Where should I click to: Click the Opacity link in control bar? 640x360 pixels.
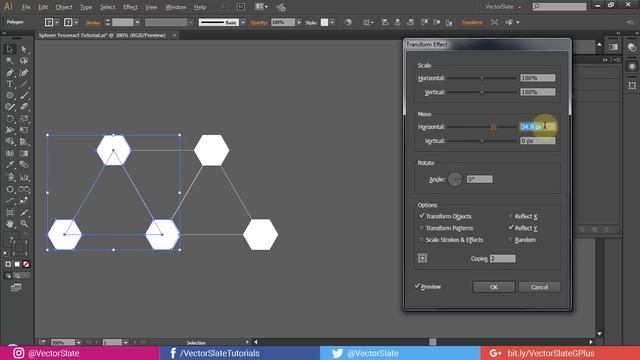(x=259, y=22)
